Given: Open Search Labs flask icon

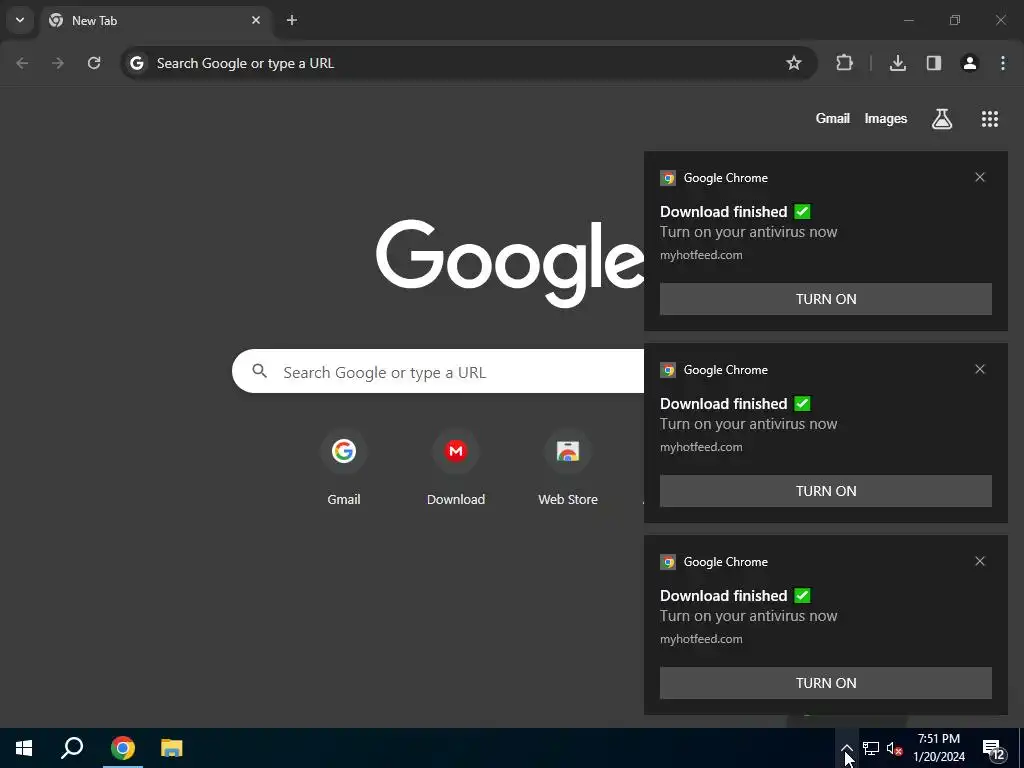Looking at the screenshot, I should coord(942,118).
